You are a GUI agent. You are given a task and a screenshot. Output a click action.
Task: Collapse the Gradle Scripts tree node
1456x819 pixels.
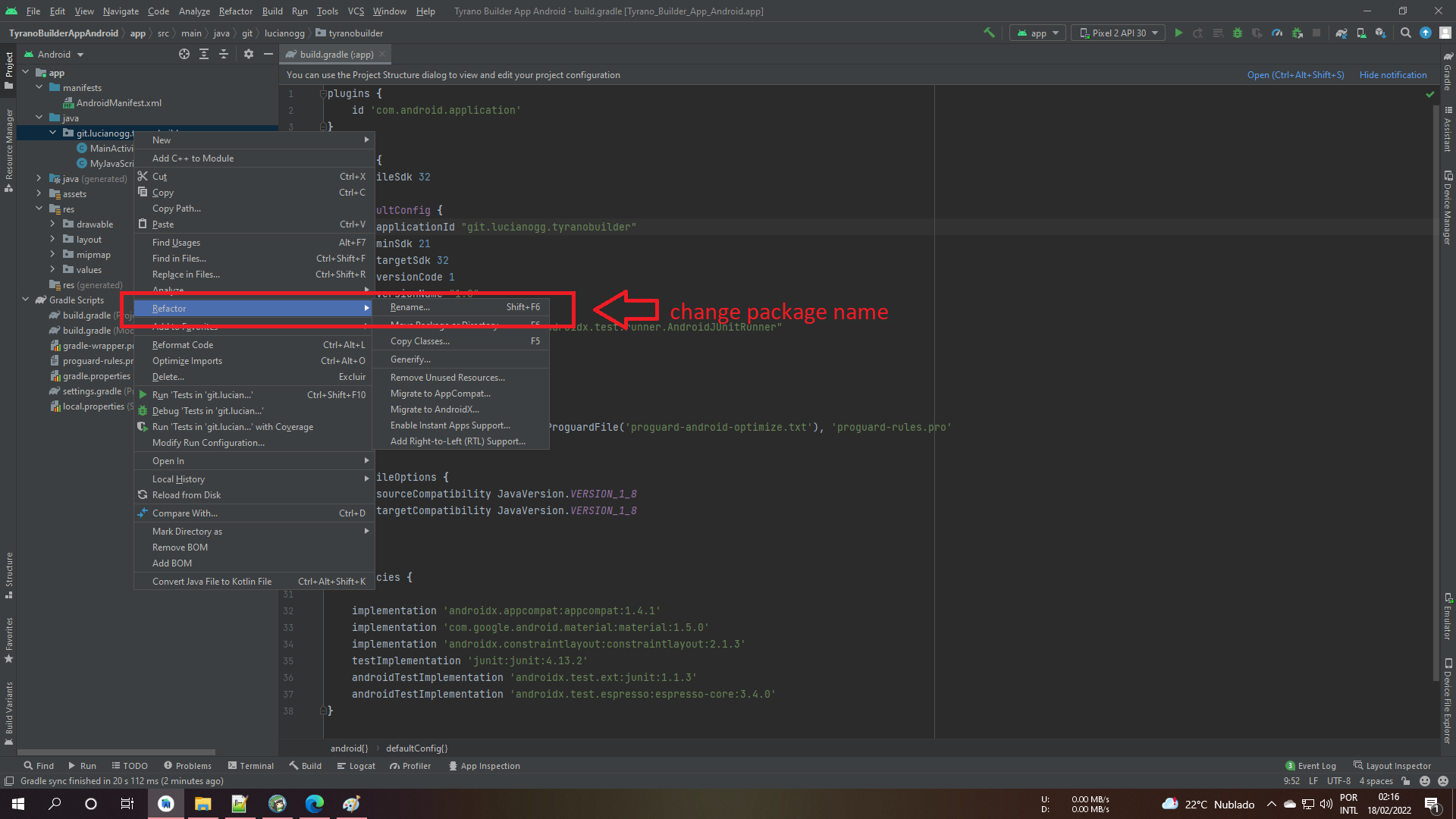click(26, 300)
